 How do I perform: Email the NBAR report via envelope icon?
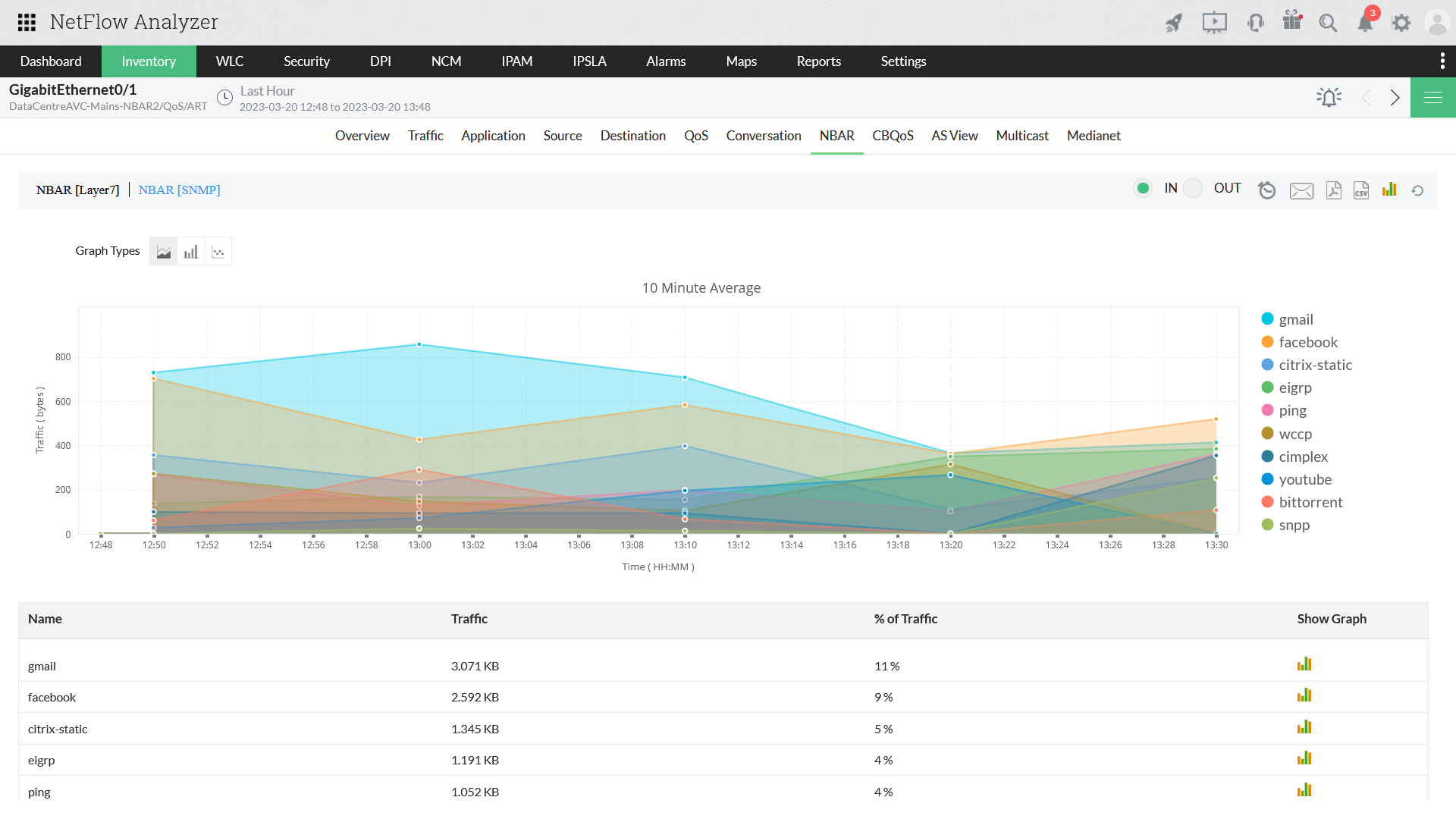tap(1301, 190)
